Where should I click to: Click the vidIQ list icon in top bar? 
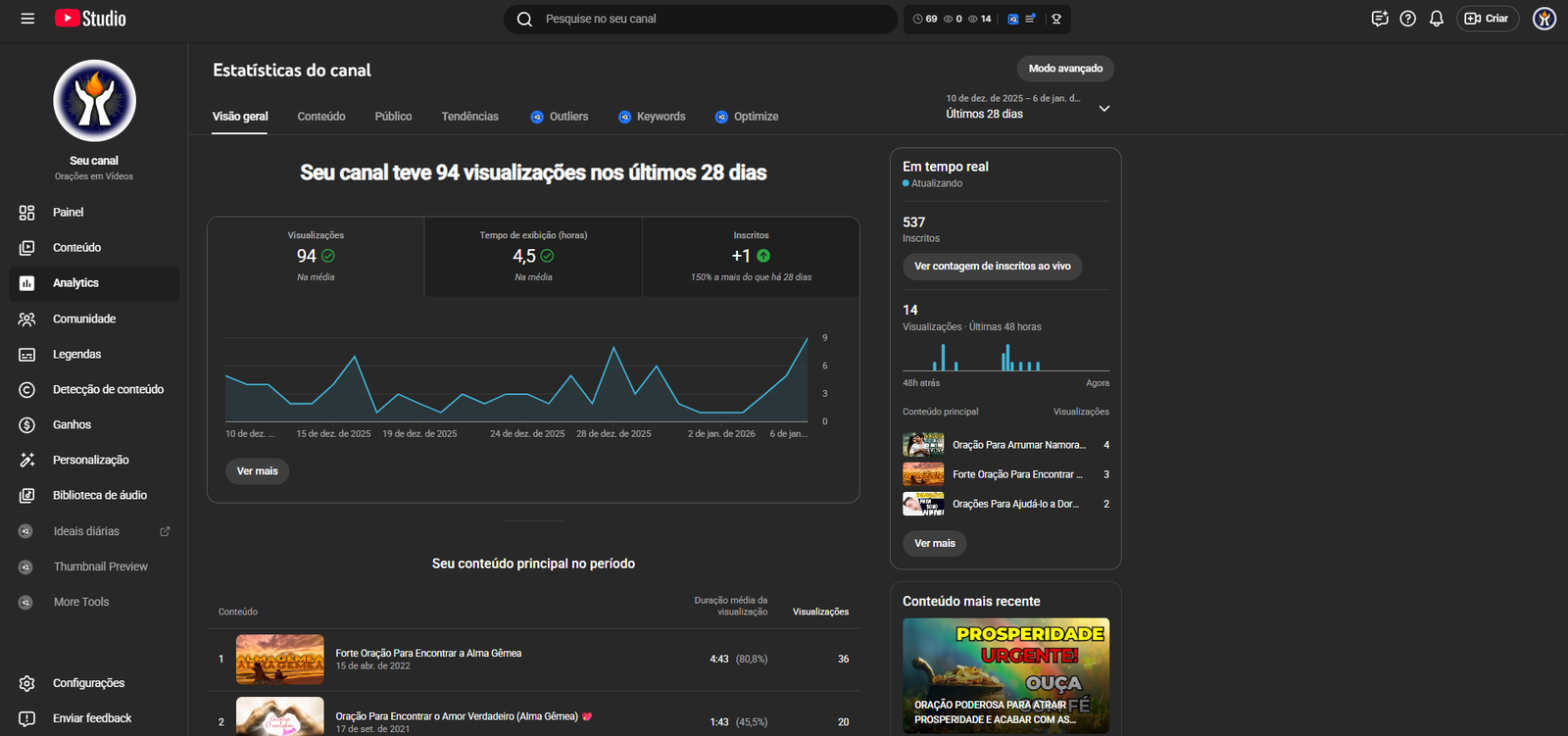point(1030,19)
